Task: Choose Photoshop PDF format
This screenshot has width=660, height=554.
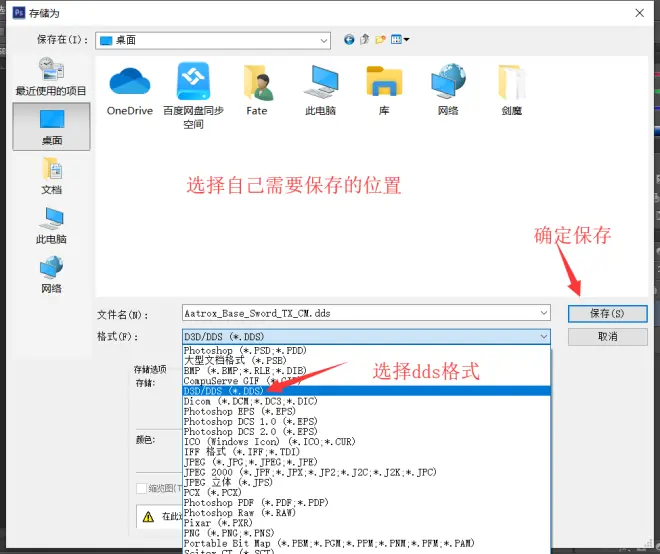Action: pos(366,502)
